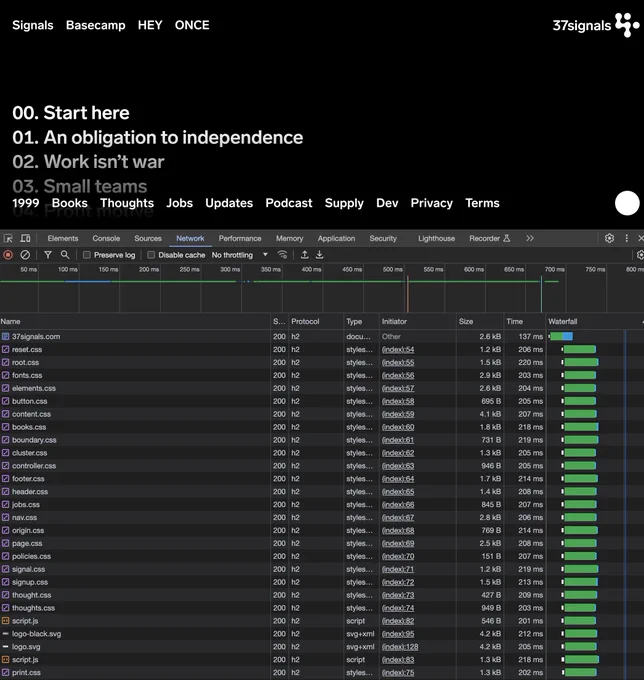Screen dimensions: 644x680
Task: Switch to the Performance tab
Action: click(x=240, y=239)
